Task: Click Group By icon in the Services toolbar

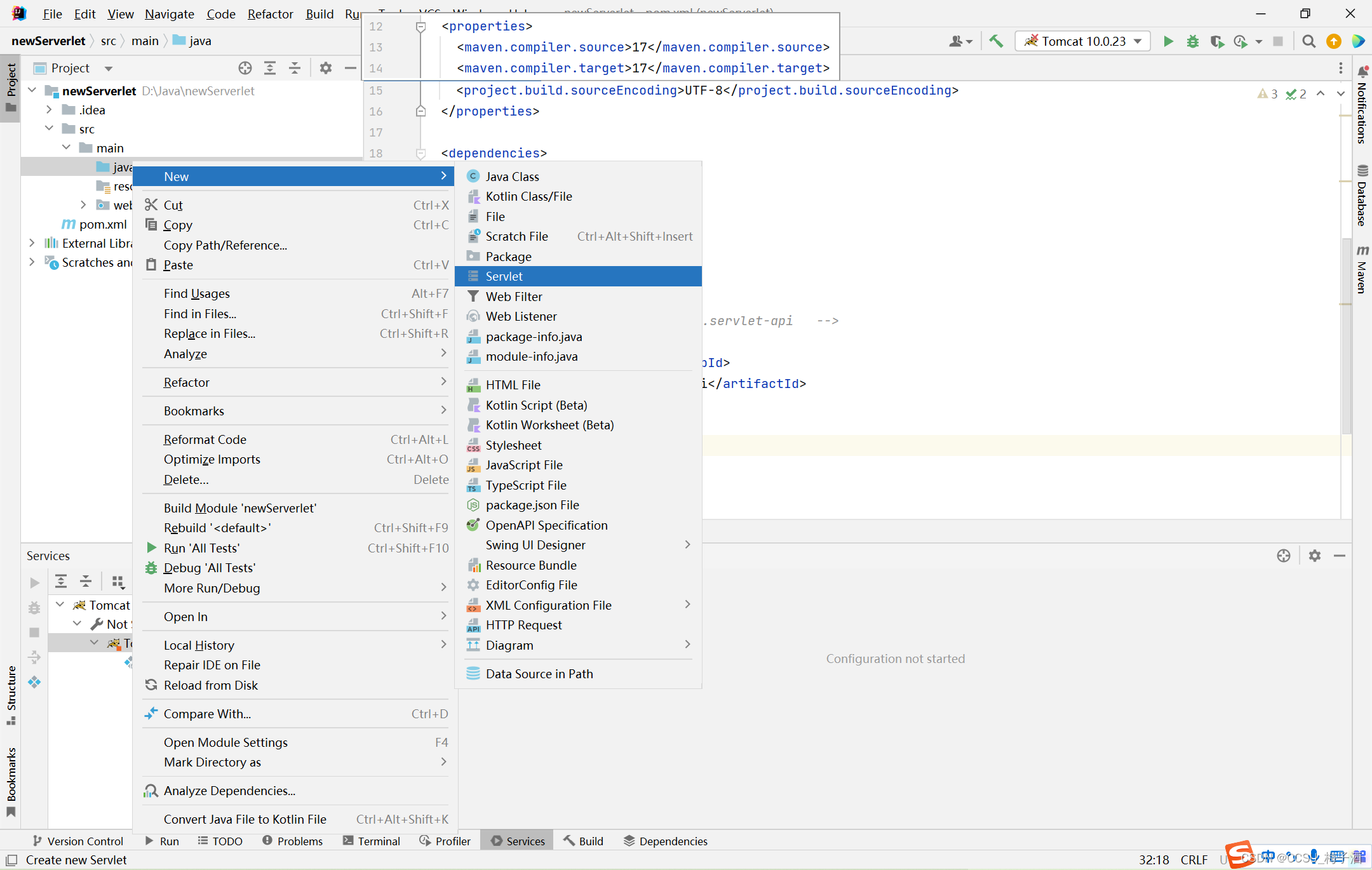Action: pos(118,581)
